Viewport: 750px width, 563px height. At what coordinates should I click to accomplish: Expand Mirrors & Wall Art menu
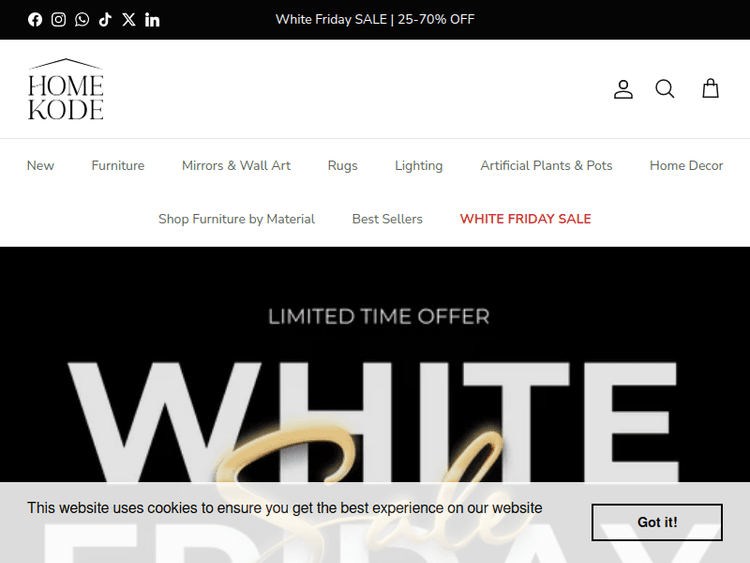click(x=236, y=166)
